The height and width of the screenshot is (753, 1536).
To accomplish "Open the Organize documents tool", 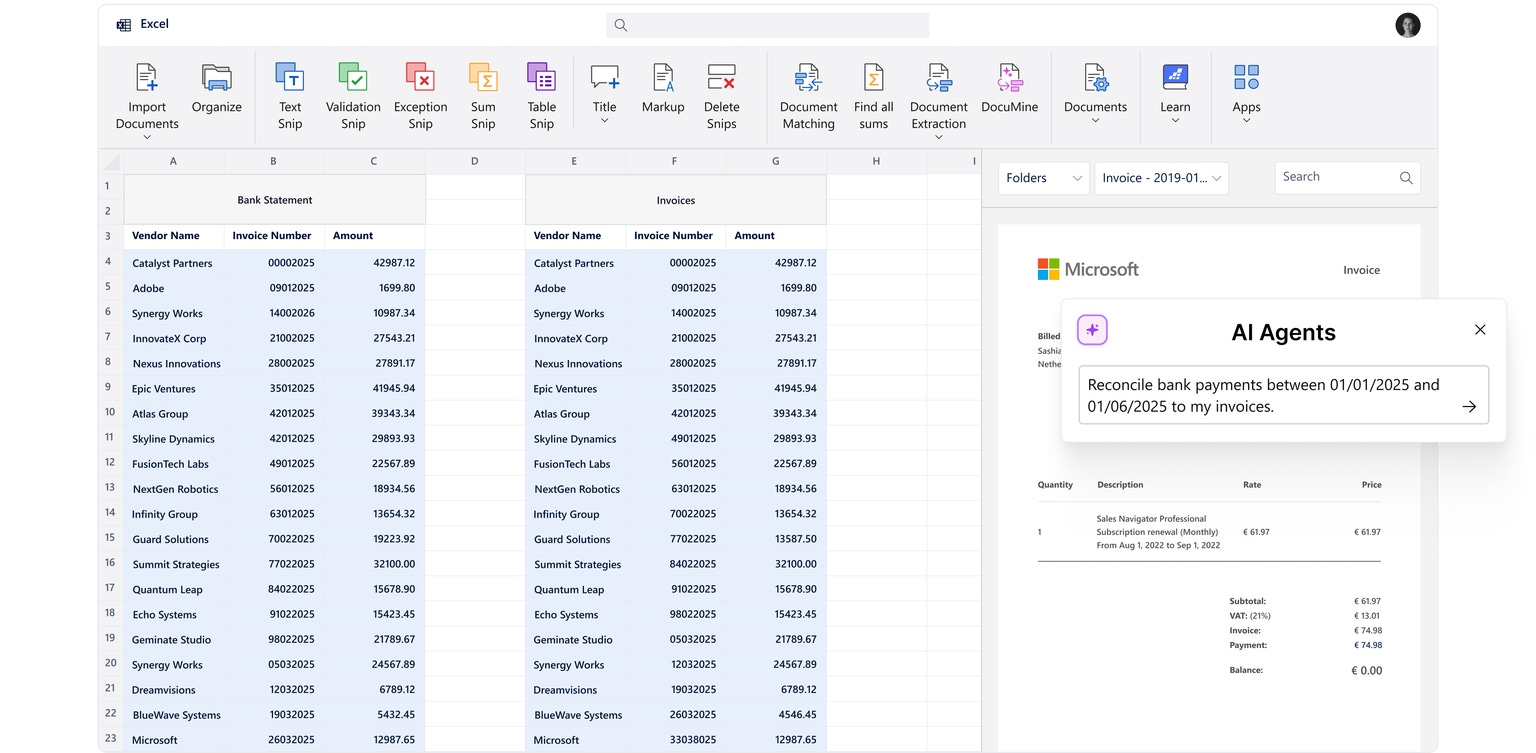I will click(216, 78).
